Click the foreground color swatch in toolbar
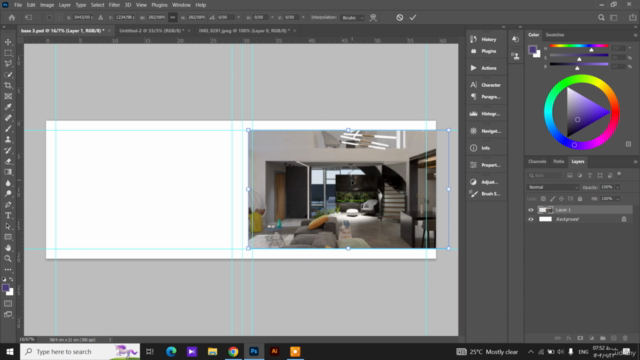The image size is (640, 360). coord(6,288)
